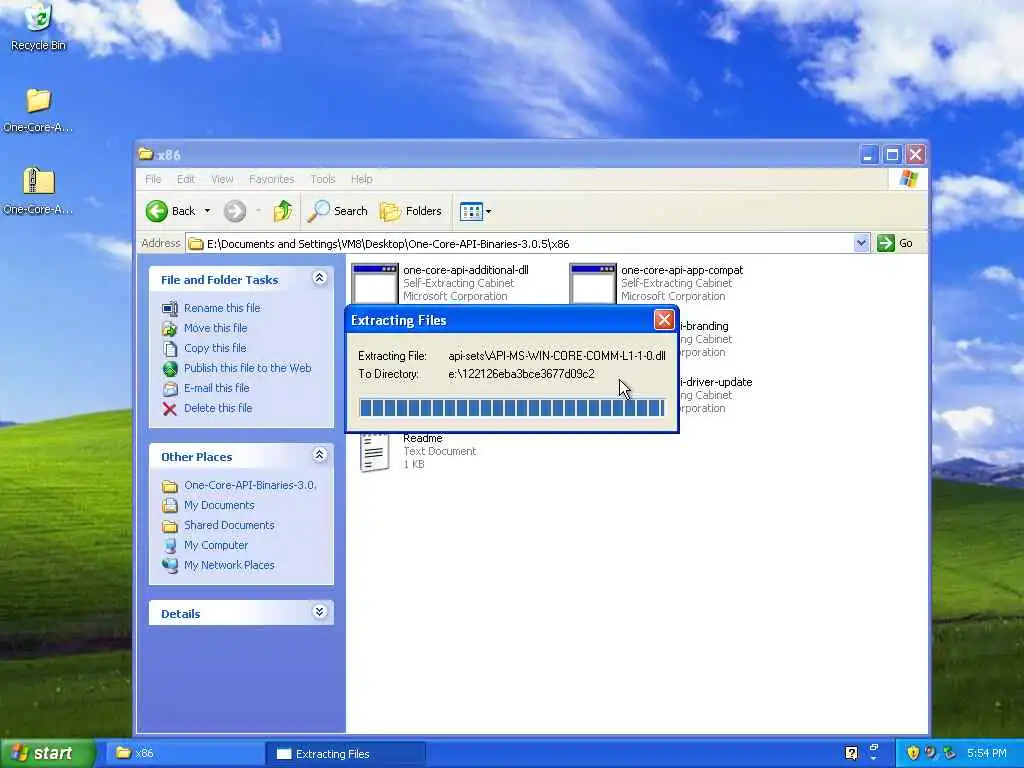Click the one-core-api-additional-dll file name
Screen dimensions: 1024x768
466,270
